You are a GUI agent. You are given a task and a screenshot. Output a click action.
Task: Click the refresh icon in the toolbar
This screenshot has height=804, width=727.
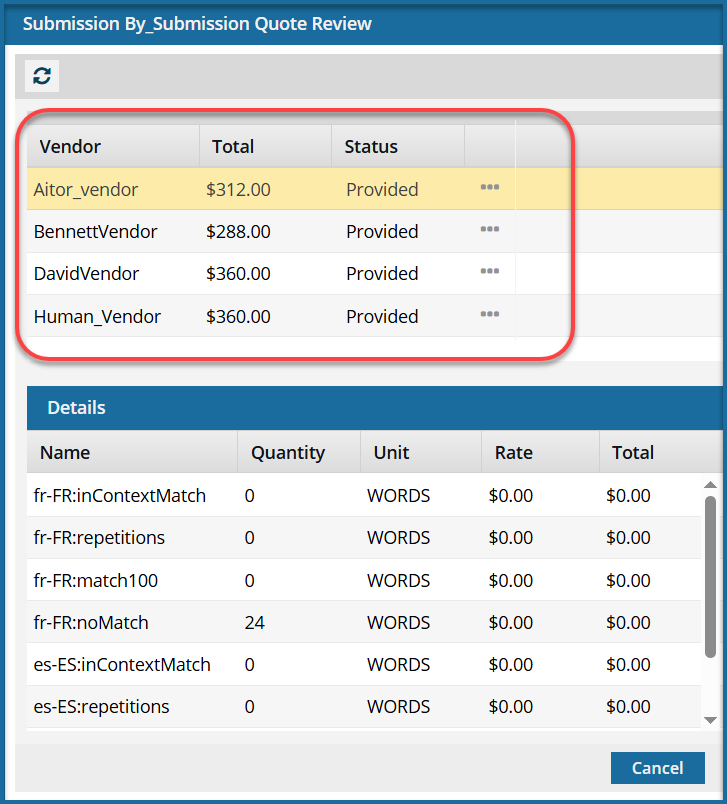point(42,76)
